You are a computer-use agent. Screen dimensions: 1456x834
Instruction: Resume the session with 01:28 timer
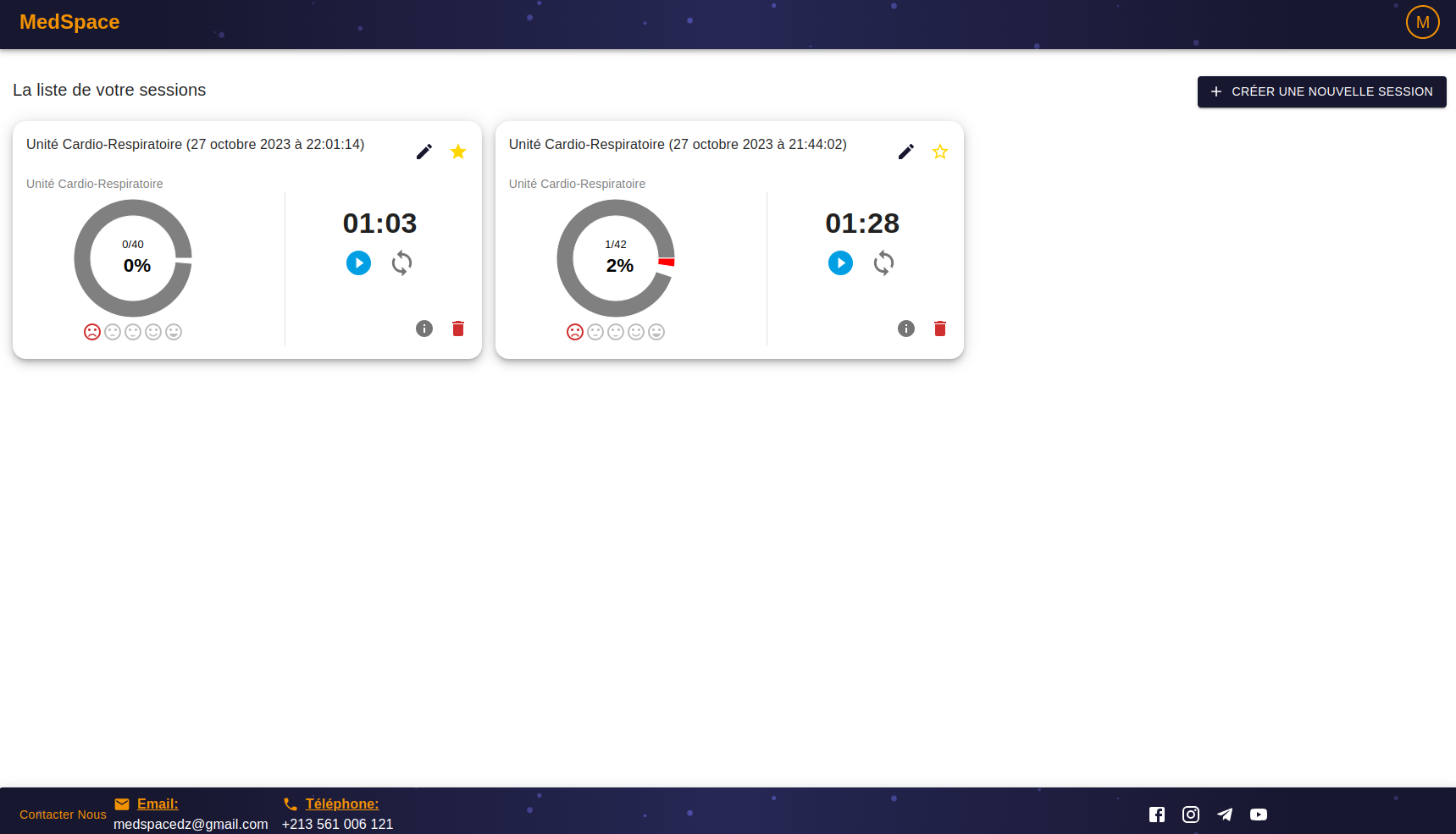tap(840, 263)
